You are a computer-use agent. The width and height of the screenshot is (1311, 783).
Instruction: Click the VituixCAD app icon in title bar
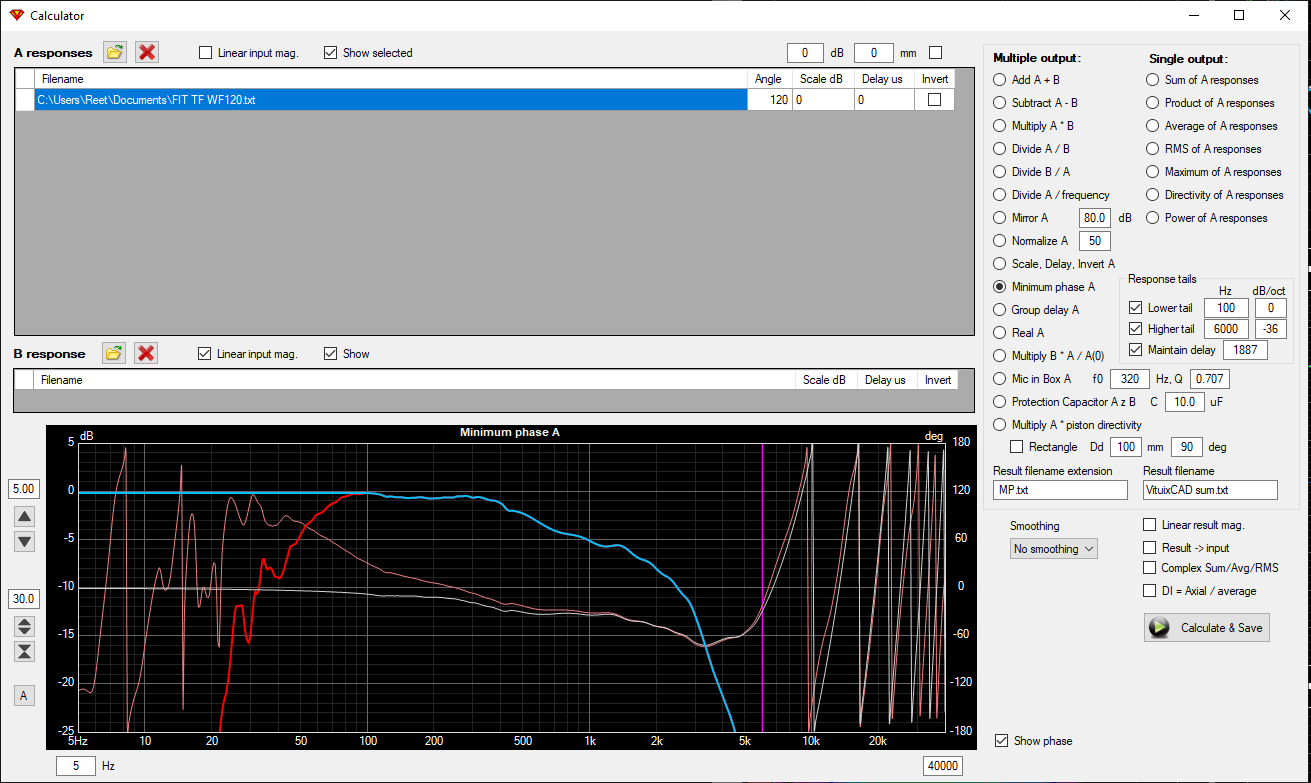(x=15, y=15)
